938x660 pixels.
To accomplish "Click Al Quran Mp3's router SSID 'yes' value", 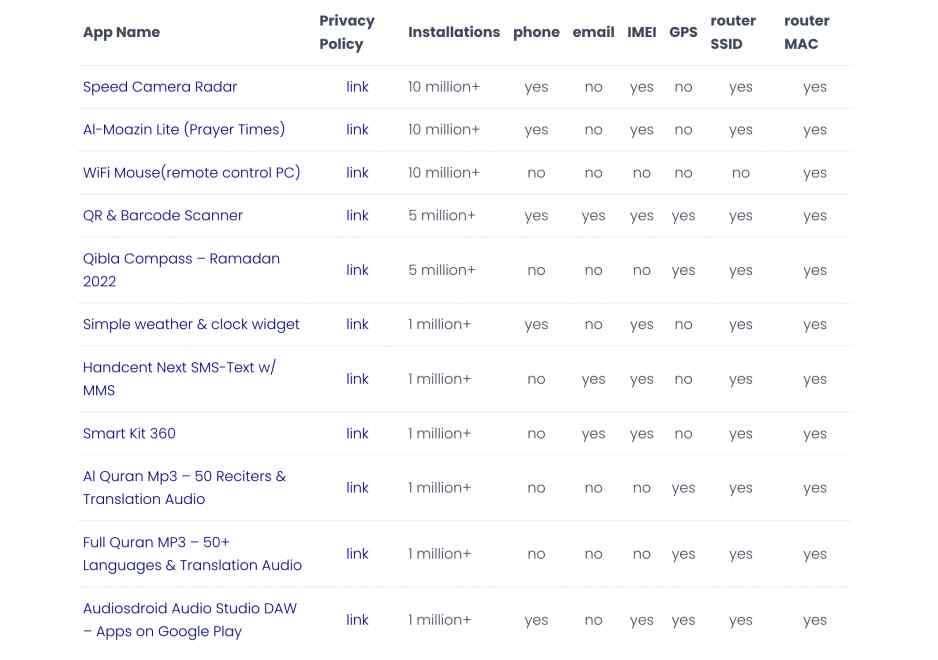I will 741,489.
